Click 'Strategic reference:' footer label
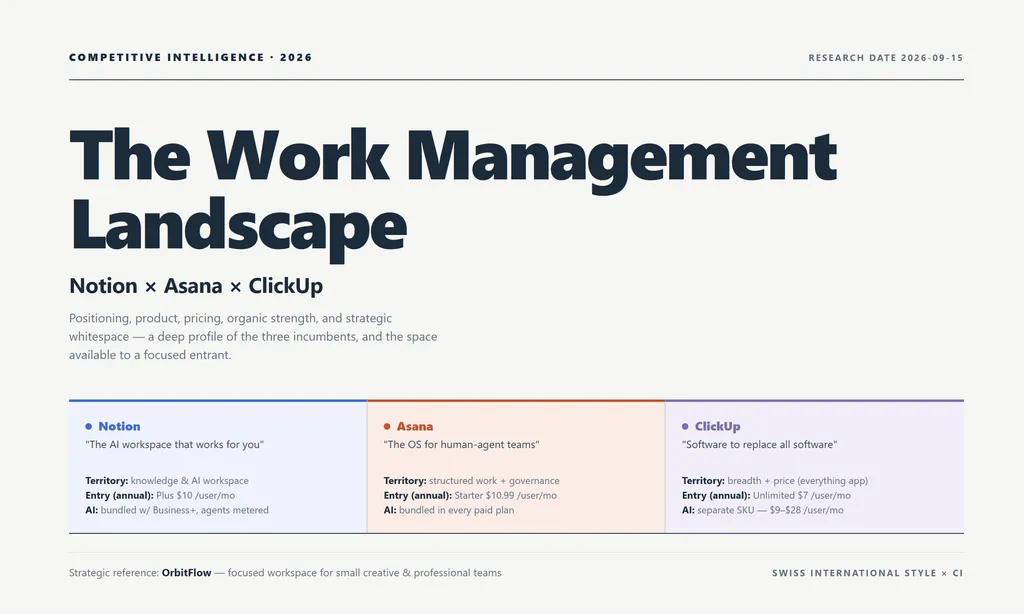The height and width of the screenshot is (614, 1024). point(114,573)
